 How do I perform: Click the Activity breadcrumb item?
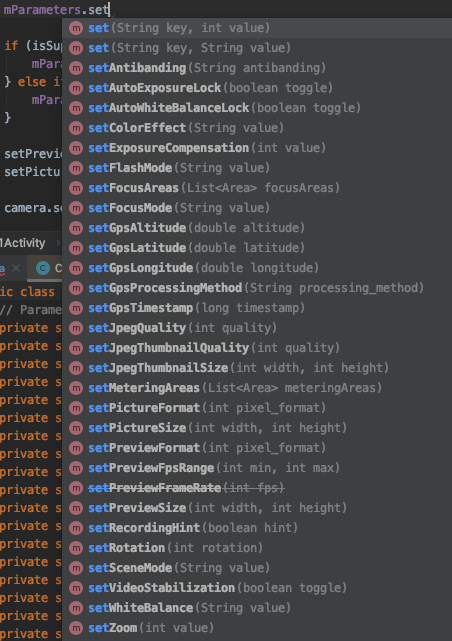pos(23,243)
